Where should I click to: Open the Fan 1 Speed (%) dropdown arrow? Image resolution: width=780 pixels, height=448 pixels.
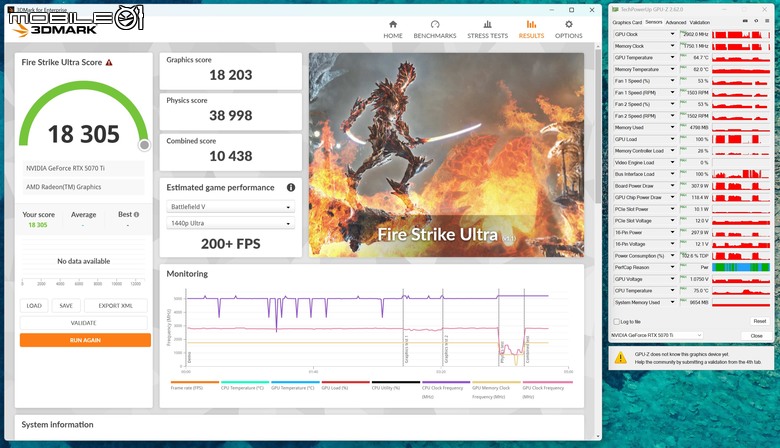[673, 81]
